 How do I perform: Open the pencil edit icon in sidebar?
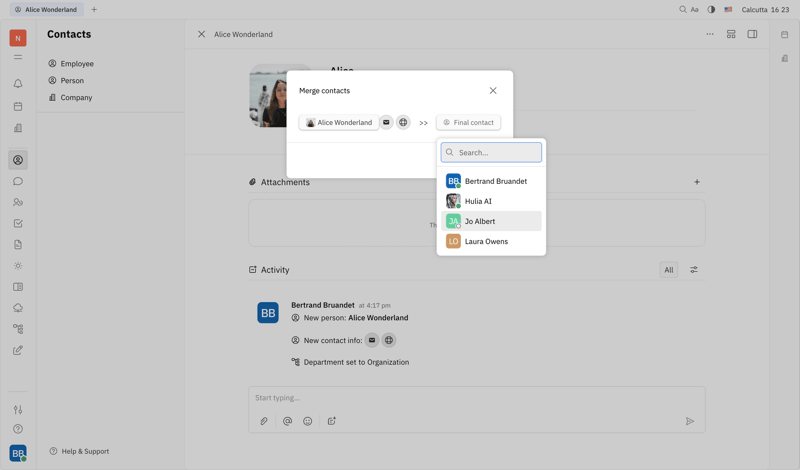click(18, 350)
